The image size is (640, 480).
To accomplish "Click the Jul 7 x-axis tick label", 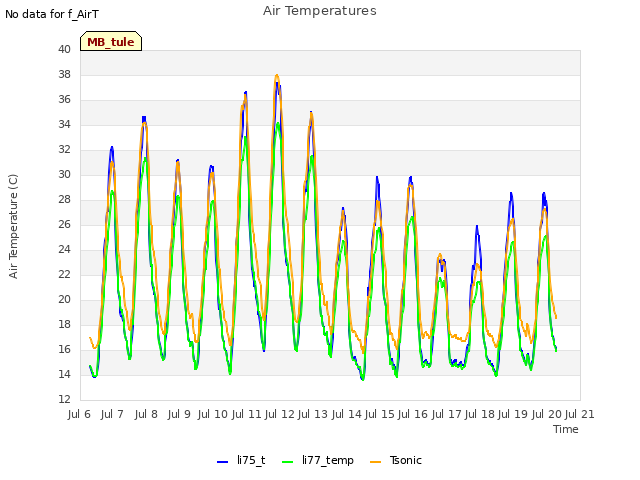I will tap(112, 414).
